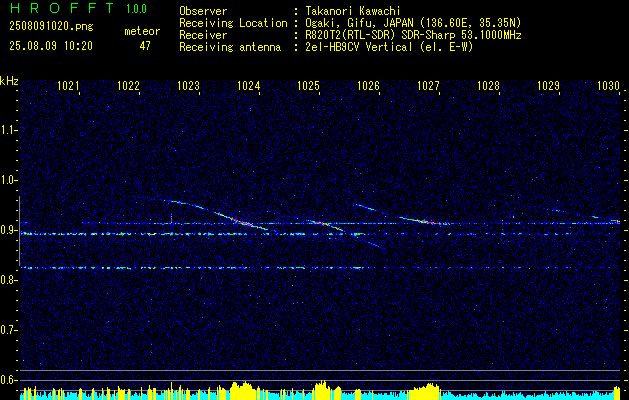Screen dimensions: 629x400
Task: Click the 1028 time axis marker
Action: (x=489, y=85)
